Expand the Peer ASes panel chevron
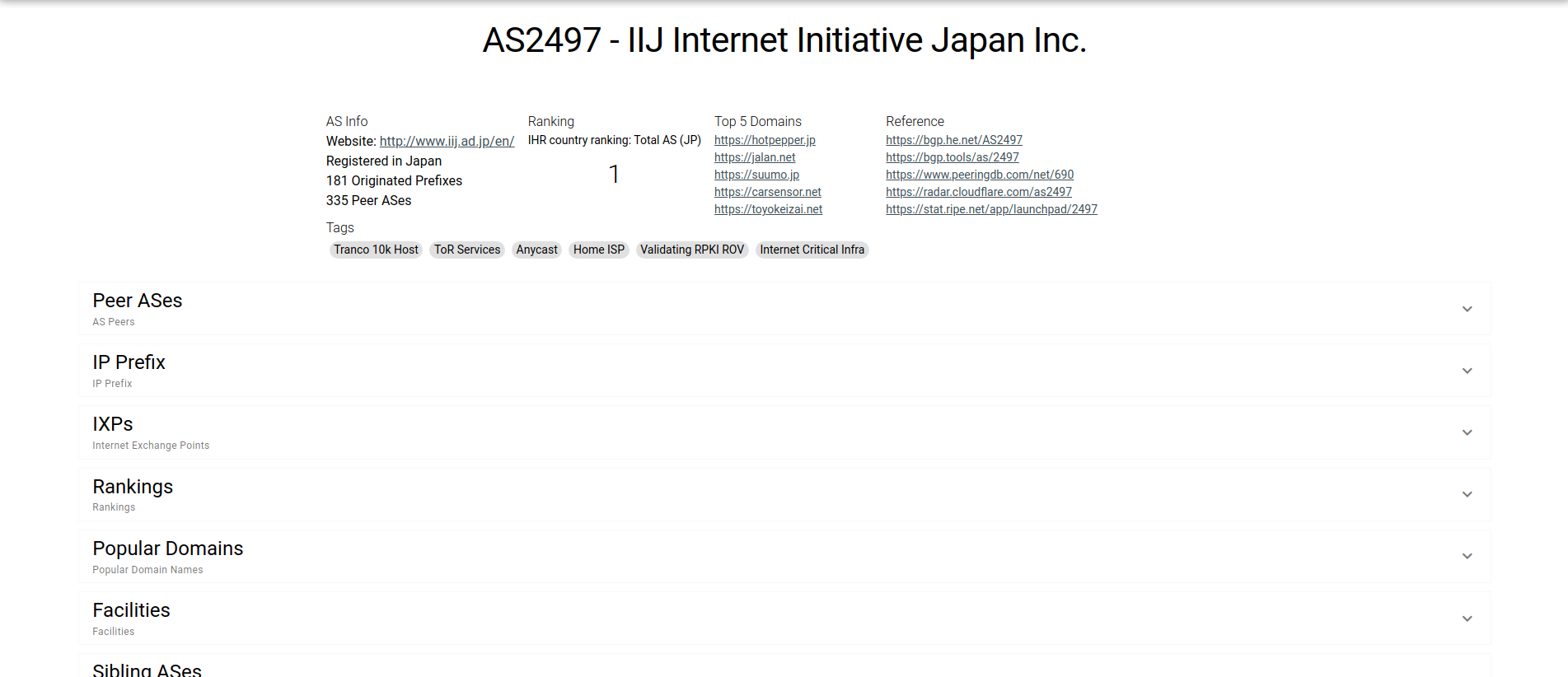This screenshot has width=1568, height=677. 1467,309
